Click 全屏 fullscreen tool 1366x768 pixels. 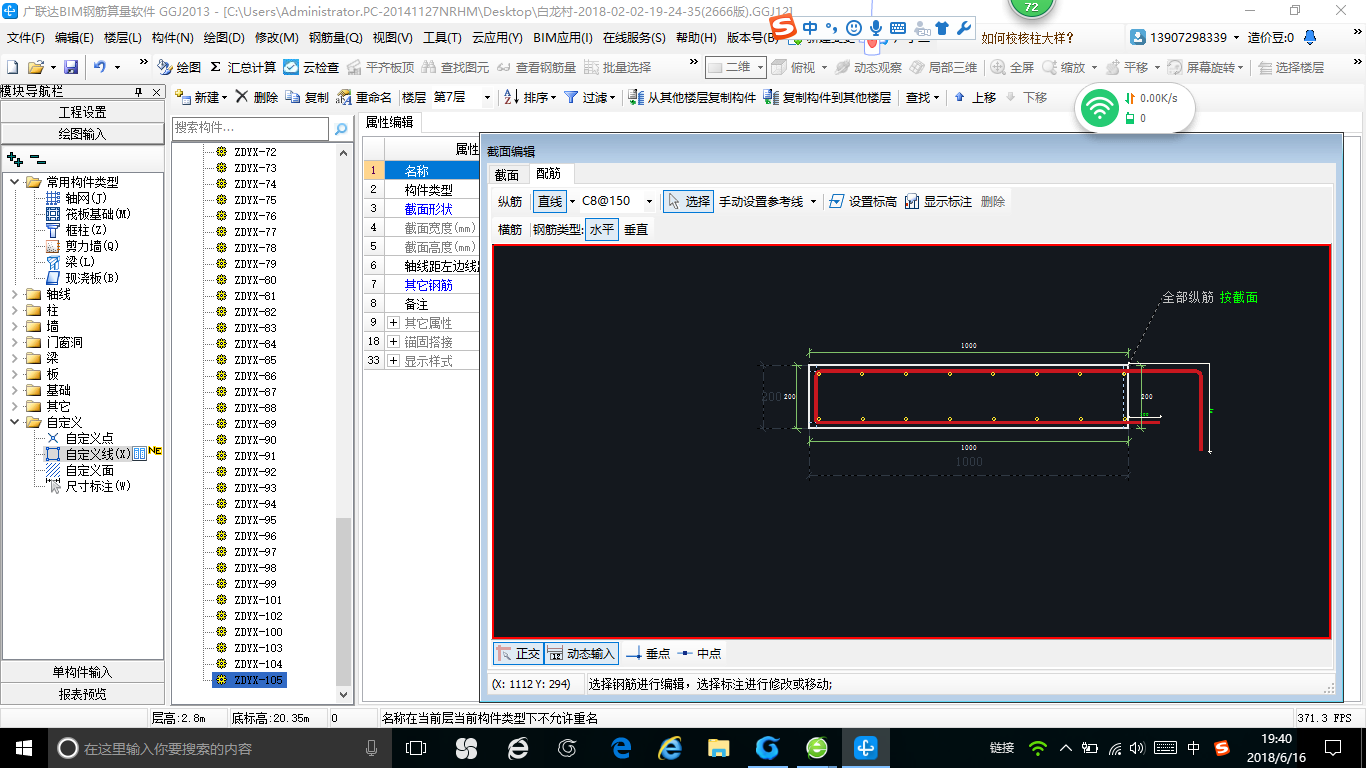pyautogui.click(x=1012, y=67)
